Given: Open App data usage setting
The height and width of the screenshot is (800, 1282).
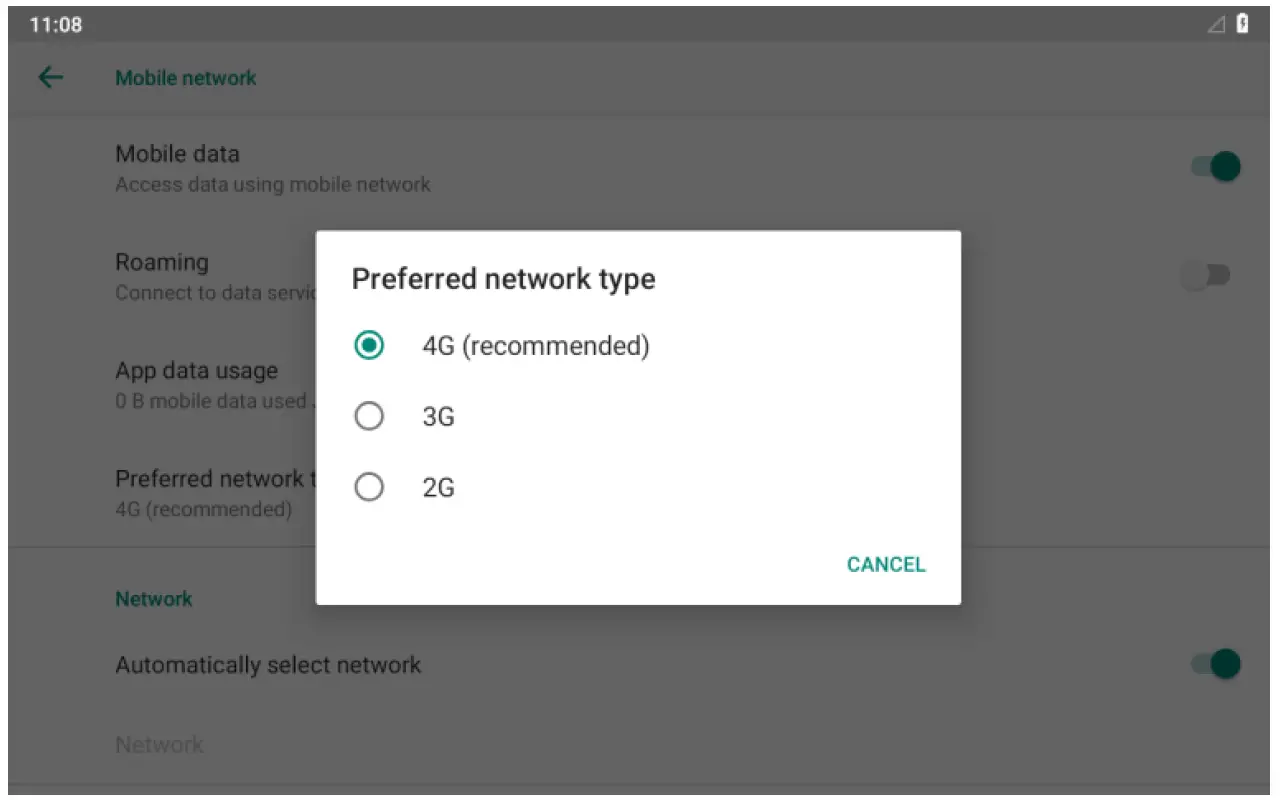Looking at the screenshot, I should pos(196,371).
